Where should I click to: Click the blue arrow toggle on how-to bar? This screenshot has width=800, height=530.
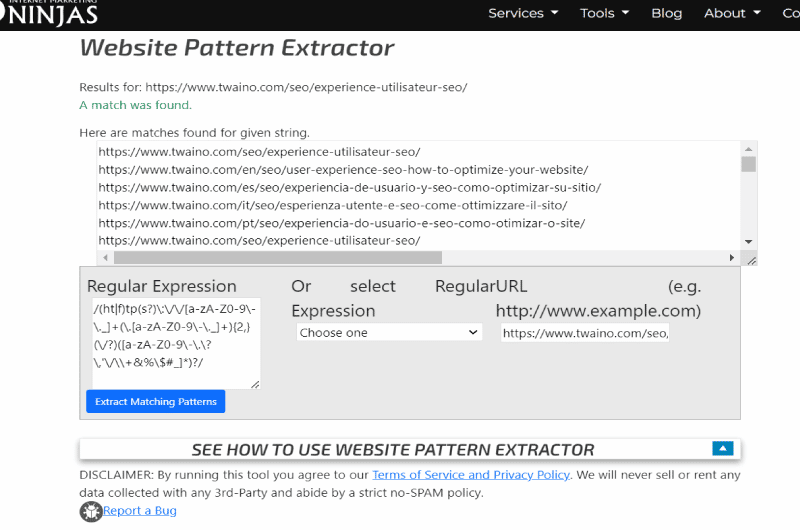tap(722, 448)
